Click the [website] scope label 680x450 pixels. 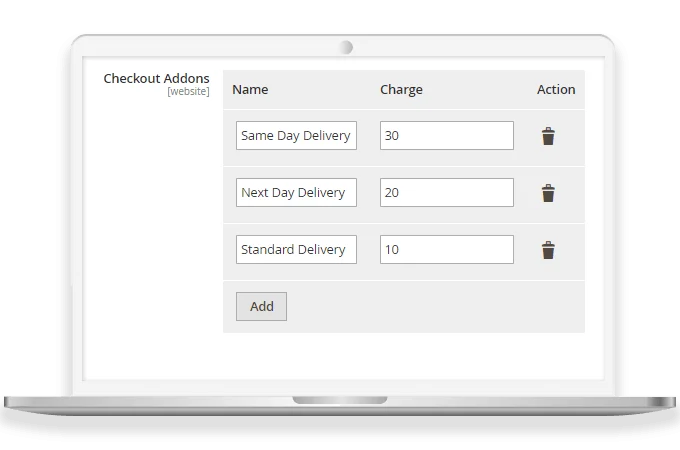tap(188, 92)
